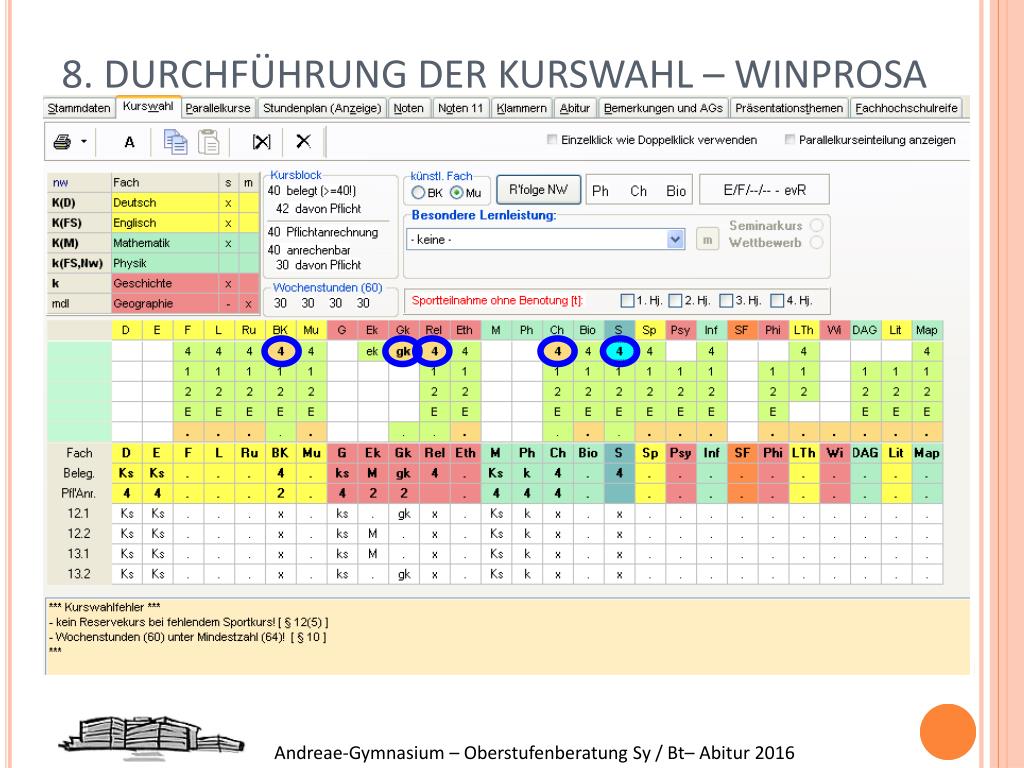Open the Stammdaten tab
1024x768 pixels.
[79, 108]
